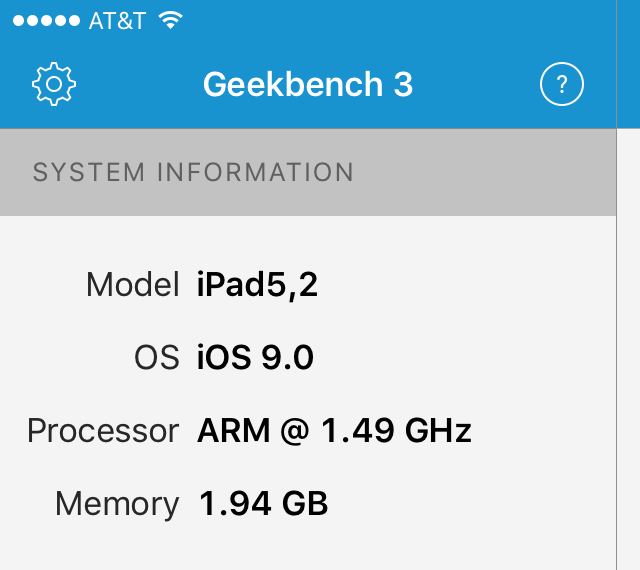Click the Processor label
The height and width of the screenshot is (570, 640).
tap(102, 431)
